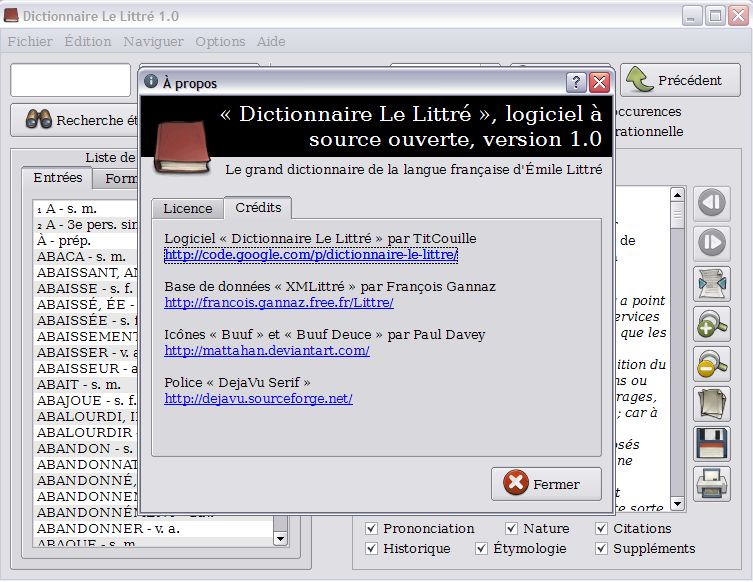
Task: Click the green arrow on Précédent button
Action: [x=640, y=79]
